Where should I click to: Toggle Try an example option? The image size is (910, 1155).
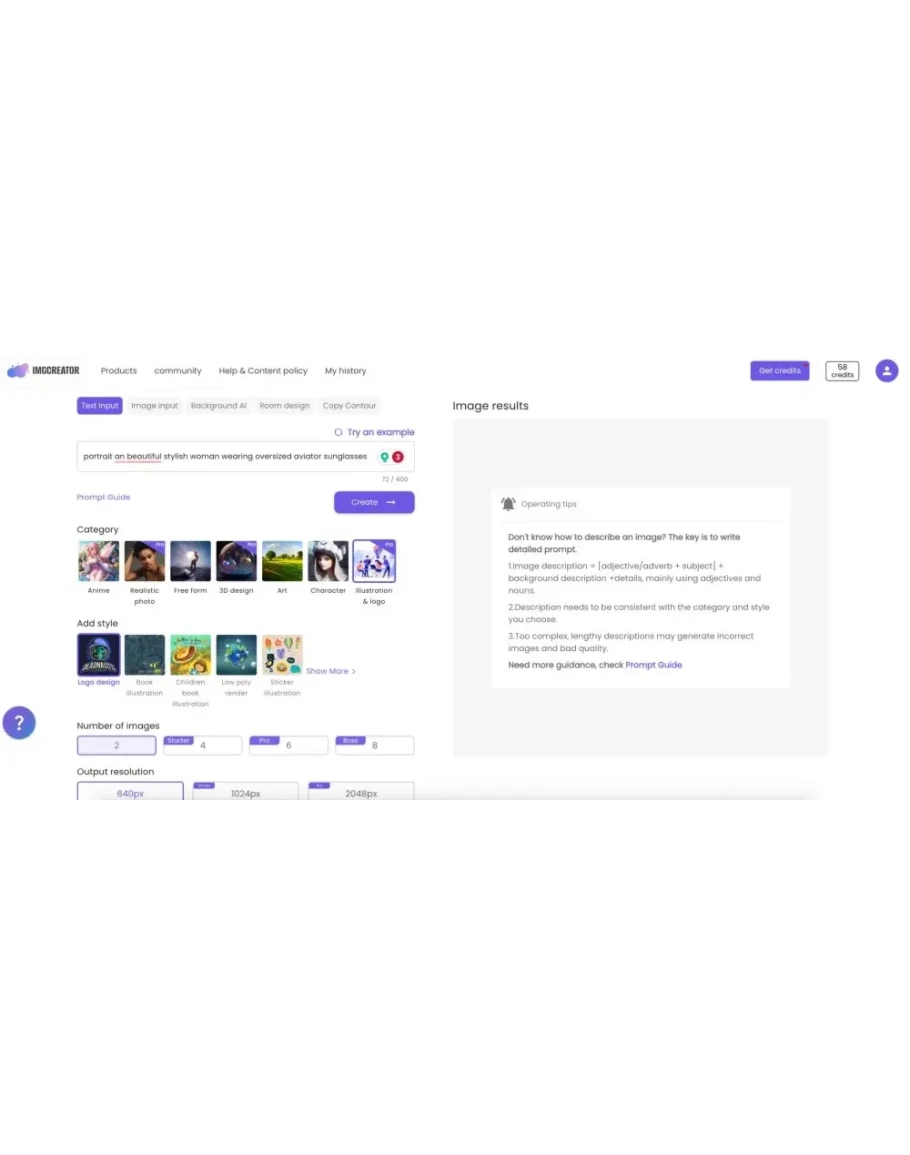click(374, 432)
